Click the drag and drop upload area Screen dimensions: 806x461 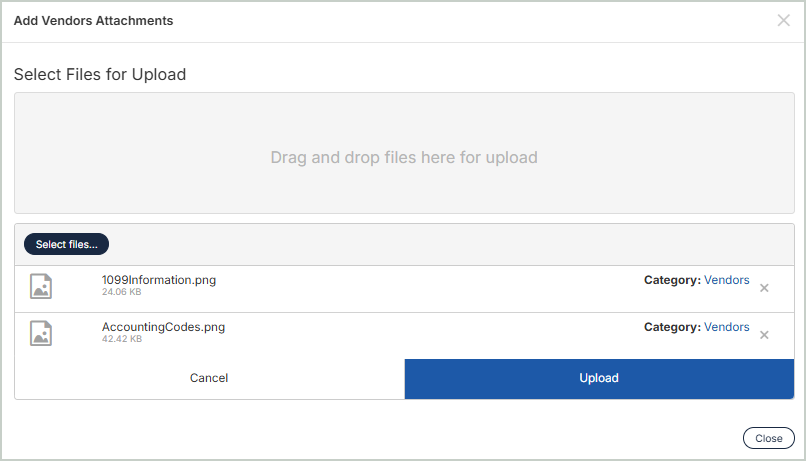click(x=404, y=157)
